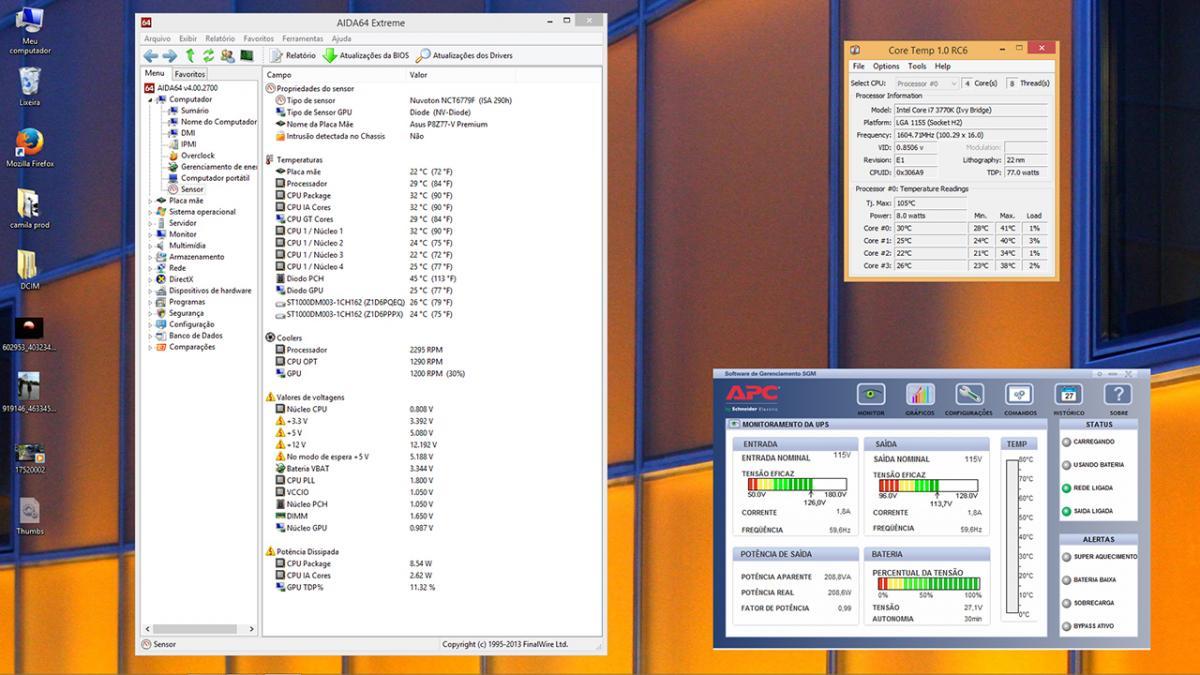Go back with AIDA64 blue left arrow
The image size is (1200, 675).
[x=151, y=56]
